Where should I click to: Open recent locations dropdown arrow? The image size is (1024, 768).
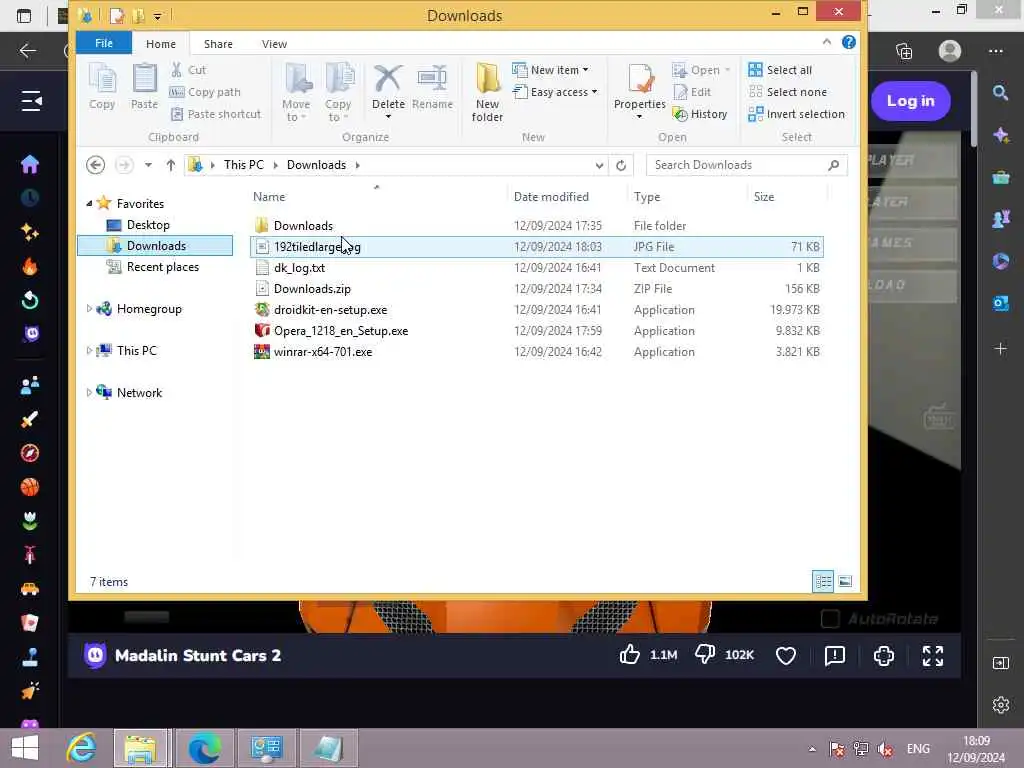click(148, 165)
